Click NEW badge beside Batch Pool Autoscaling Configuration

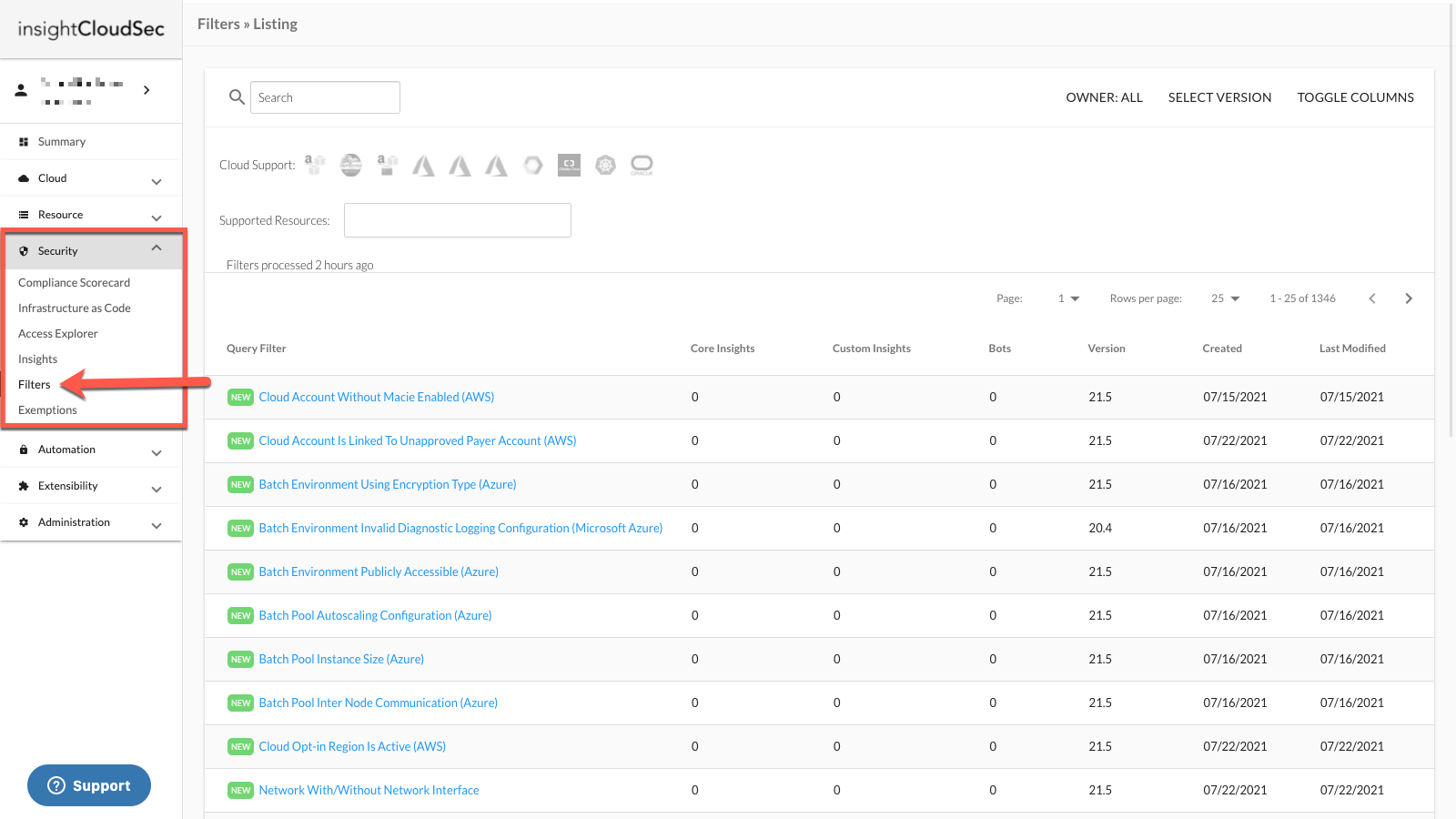point(240,615)
